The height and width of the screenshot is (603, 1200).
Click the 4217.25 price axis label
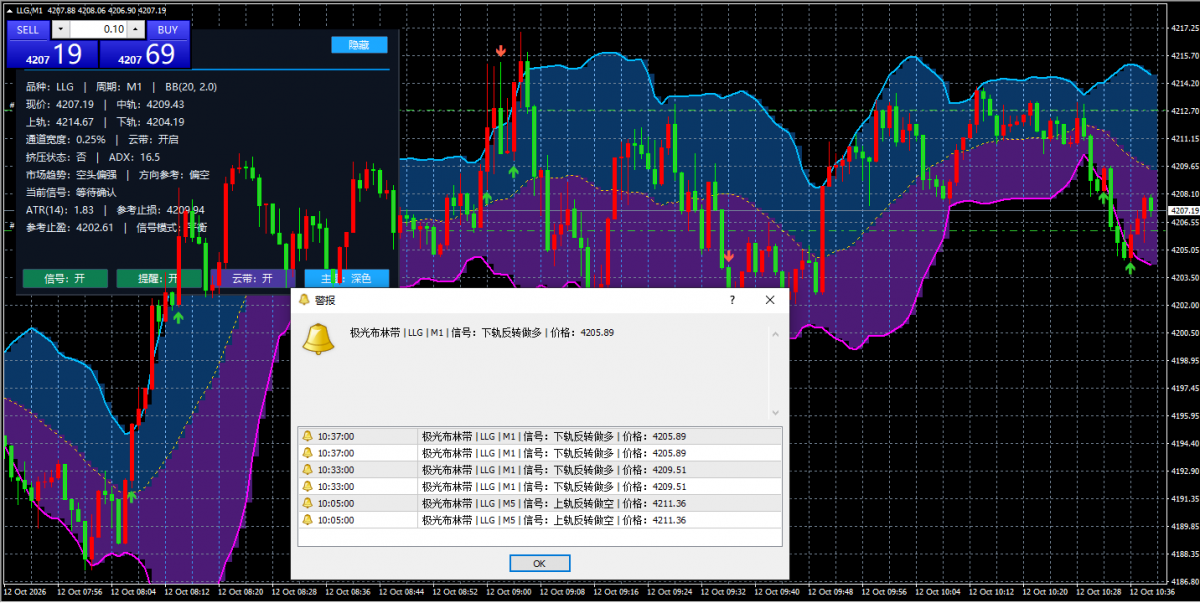pos(1183,28)
